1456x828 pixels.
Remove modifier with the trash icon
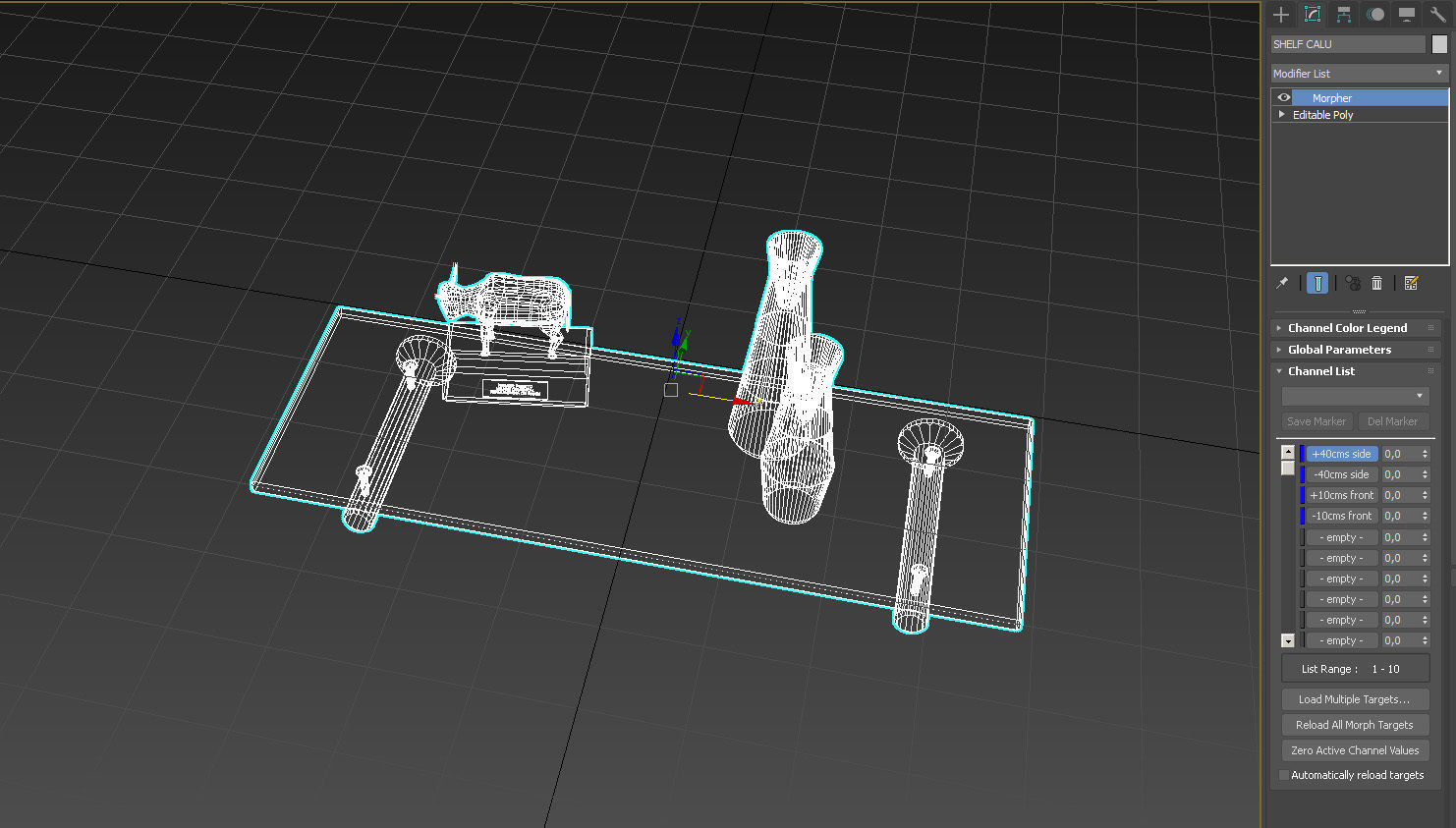pos(1376,283)
